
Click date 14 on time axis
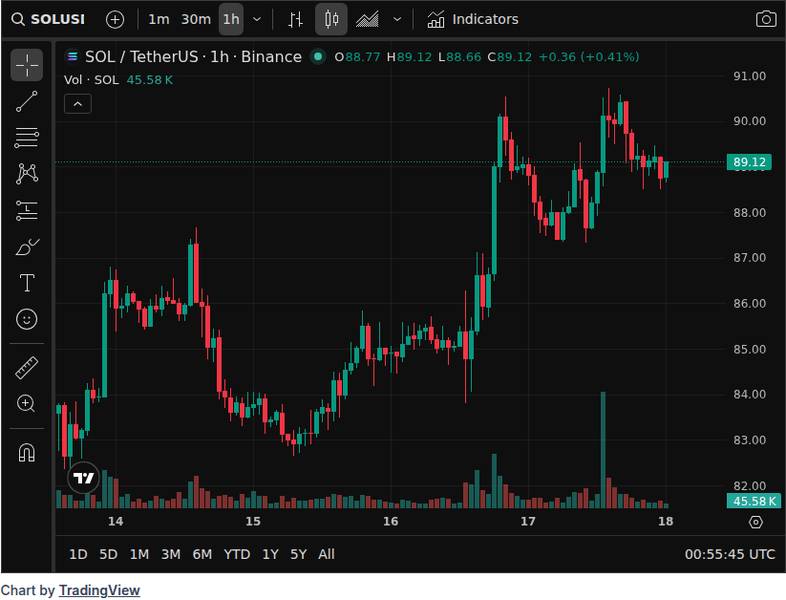(x=115, y=521)
